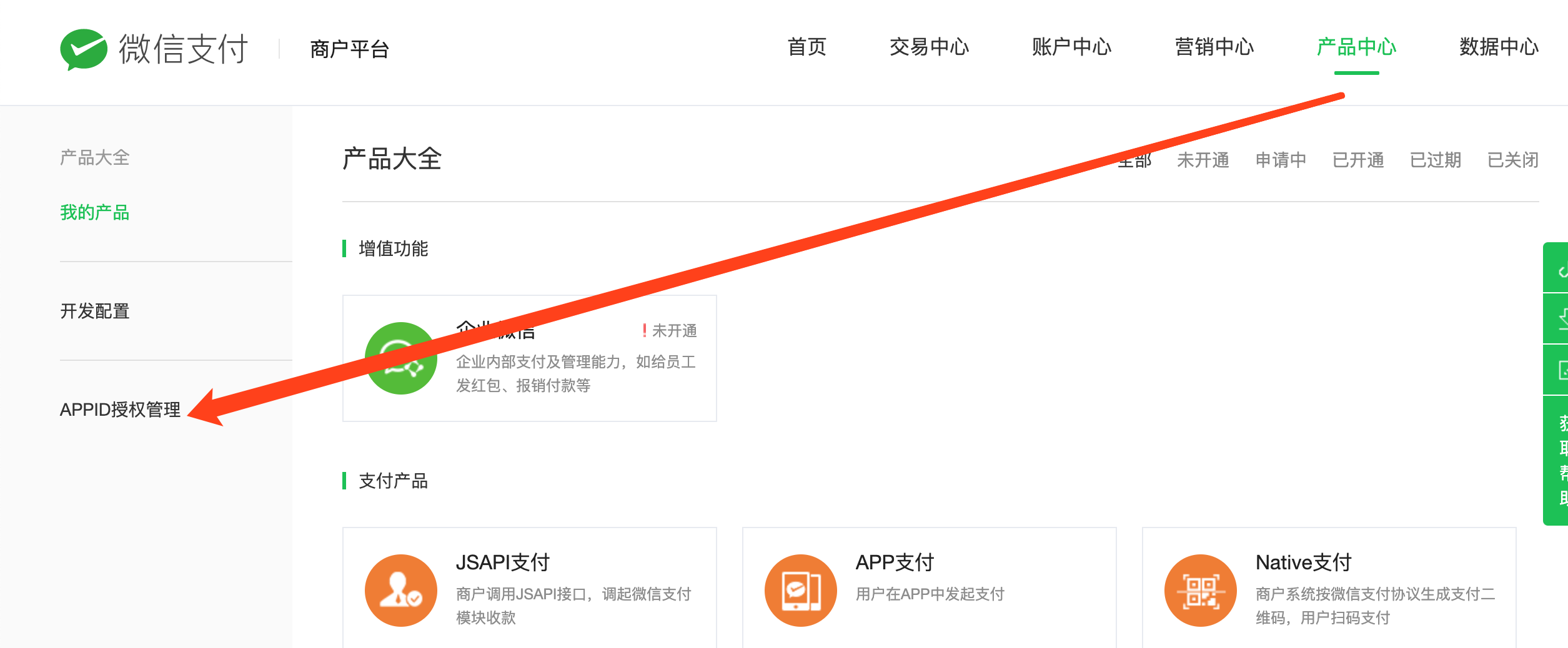Open the APP支付 product title
This screenshot has height=648, width=1568.
(x=895, y=562)
